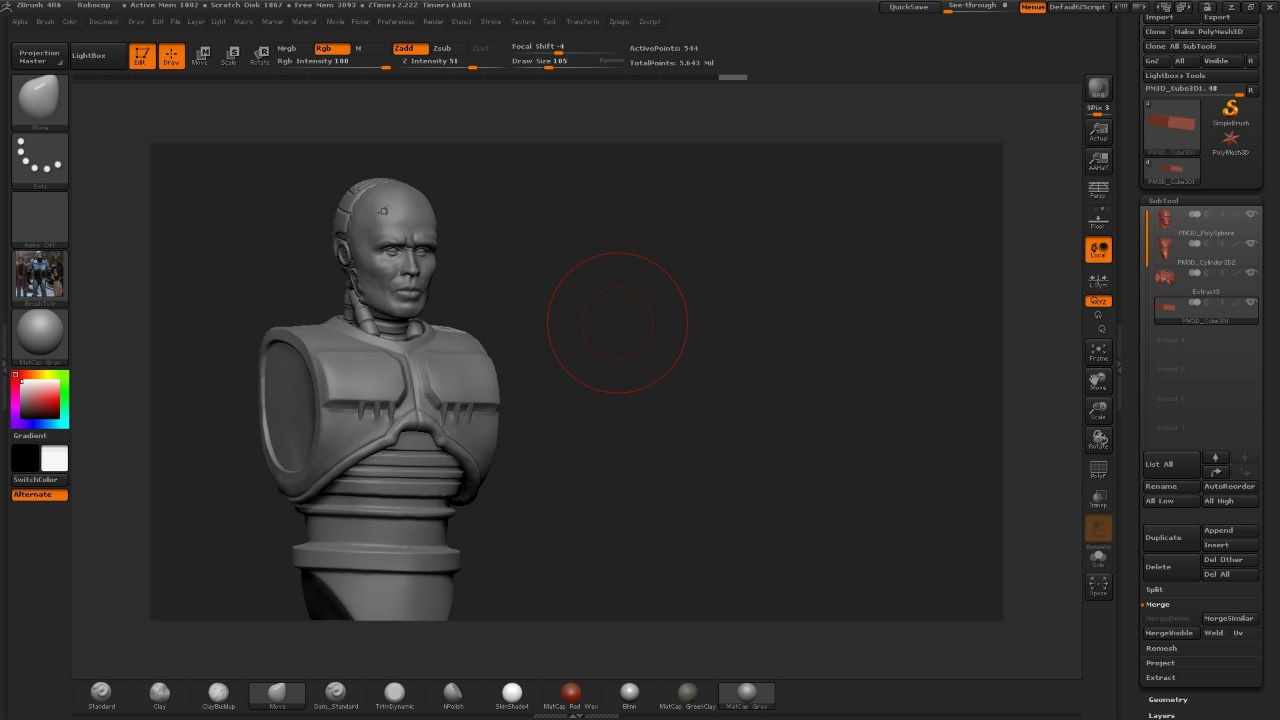Open the Preferences menu
The image size is (1280, 720).
[x=396, y=21]
